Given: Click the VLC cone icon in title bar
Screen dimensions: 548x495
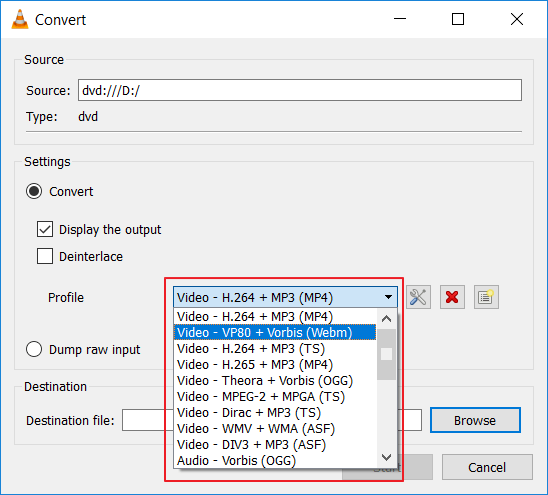Looking at the screenshot, I should pos(20,20).
